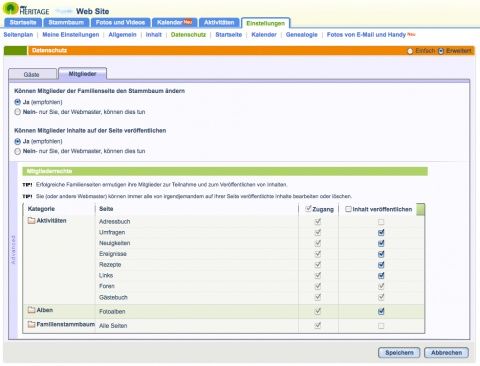Open Meine Einstellungen link
The width and height of the screenshot is (480, 366).
(x=71, y=35)
